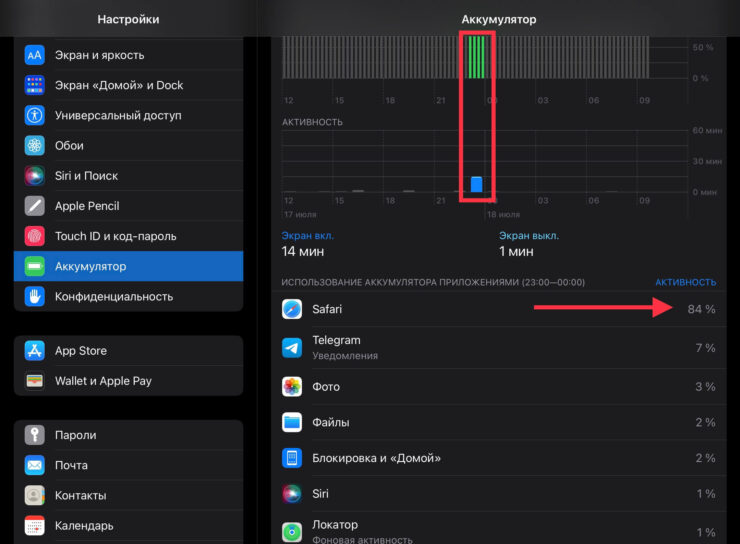Select green battery level bars in chart

tap(476, 56)
